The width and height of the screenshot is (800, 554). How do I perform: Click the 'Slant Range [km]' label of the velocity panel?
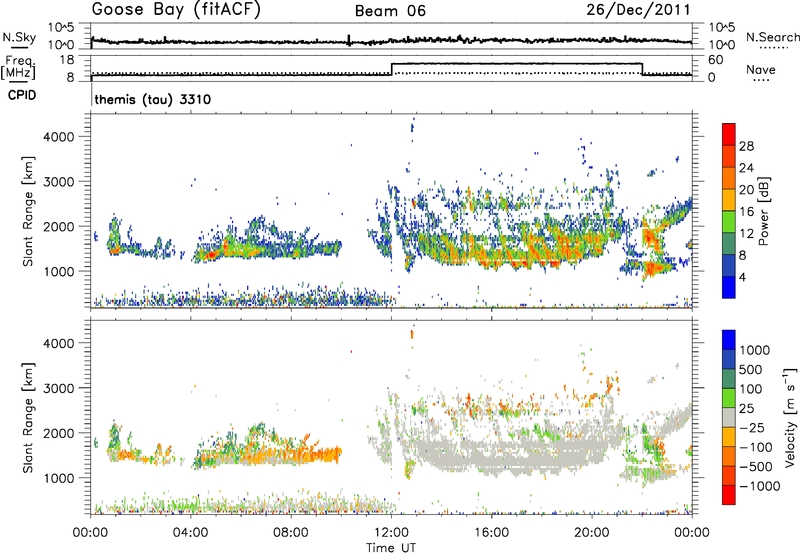click(x=28, y=417)
